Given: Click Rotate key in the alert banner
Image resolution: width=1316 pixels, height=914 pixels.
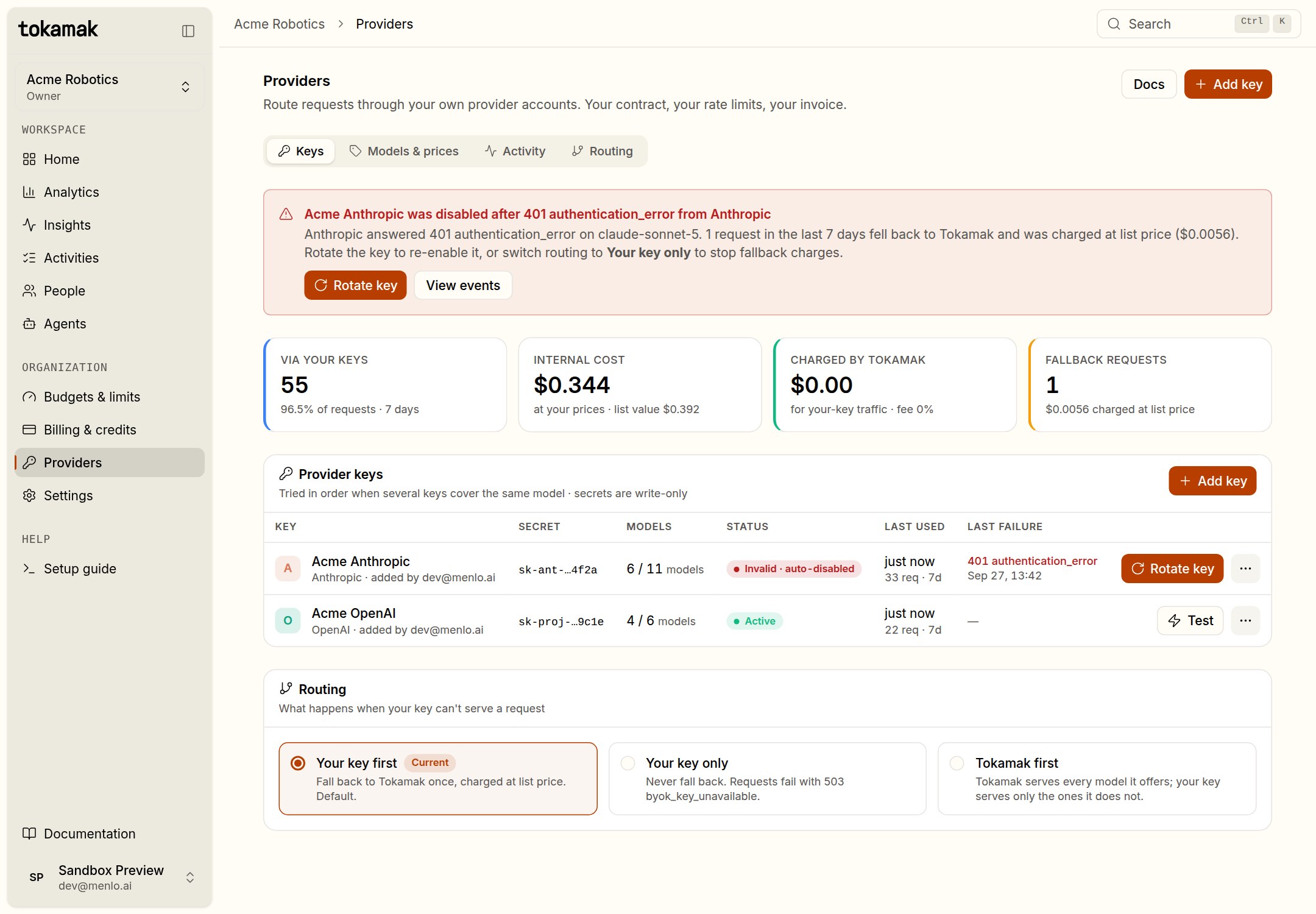Looking at the screenshot, I should tap(355, 285).
